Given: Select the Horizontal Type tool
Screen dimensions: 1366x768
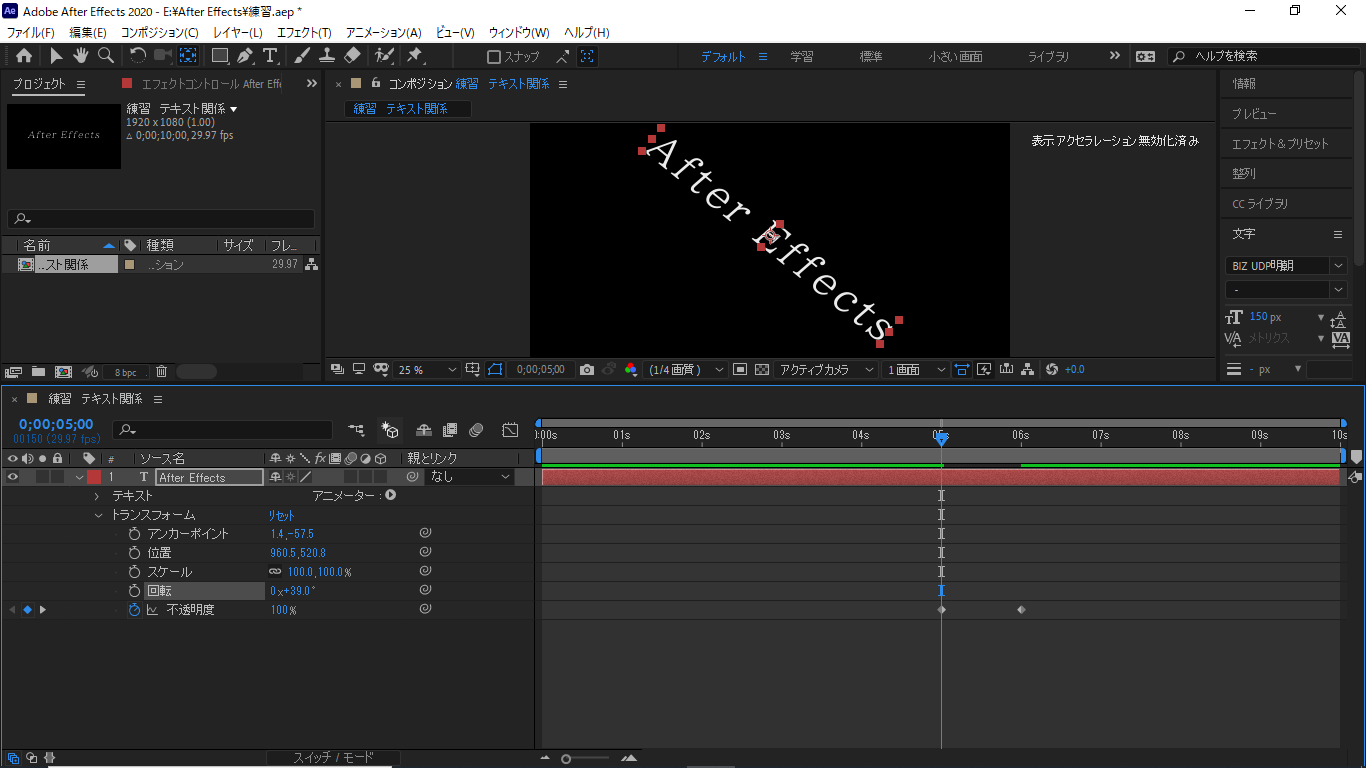Looking at the screenshot, I should tap(270, 56).
